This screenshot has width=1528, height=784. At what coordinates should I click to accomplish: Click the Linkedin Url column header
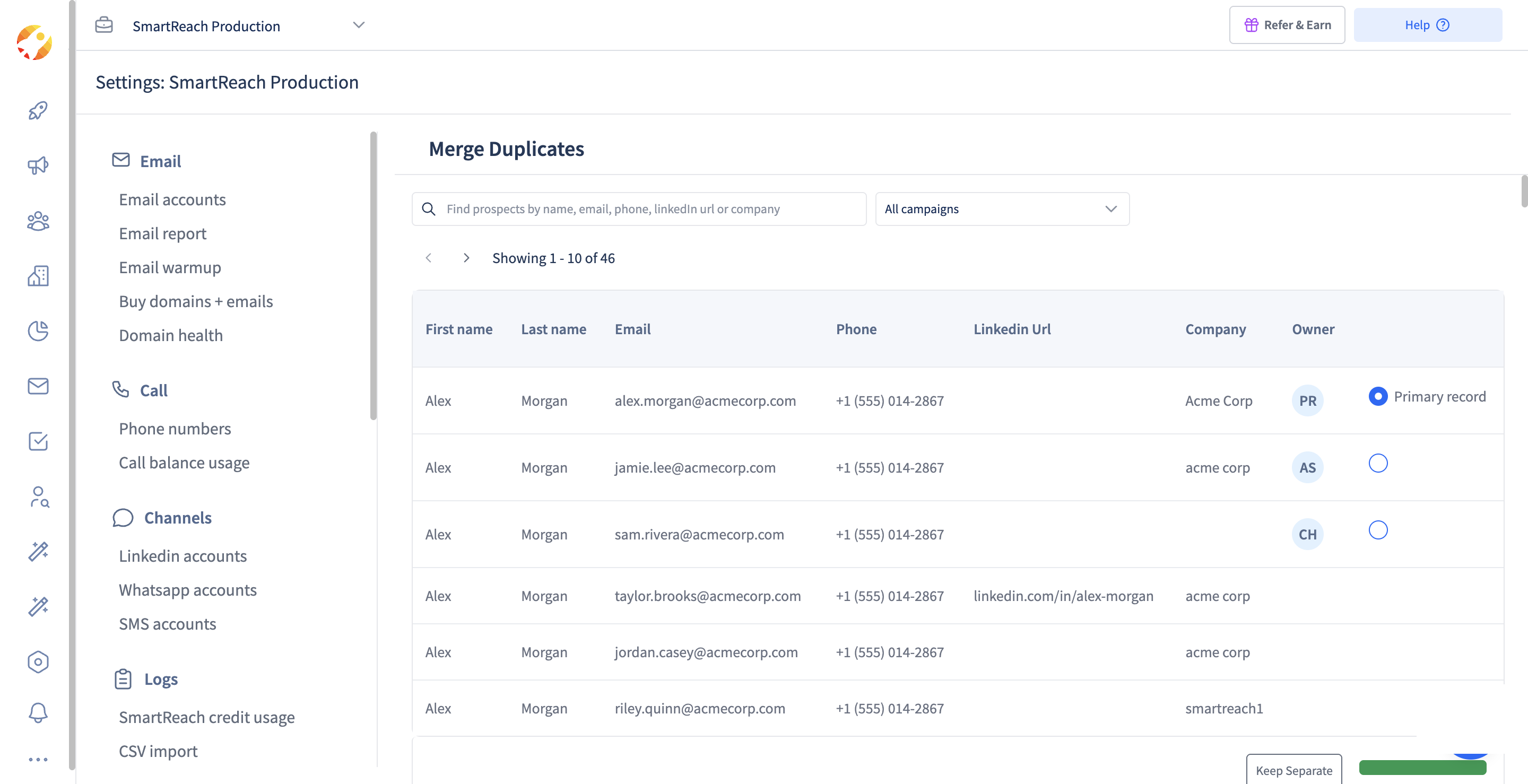1012,329
